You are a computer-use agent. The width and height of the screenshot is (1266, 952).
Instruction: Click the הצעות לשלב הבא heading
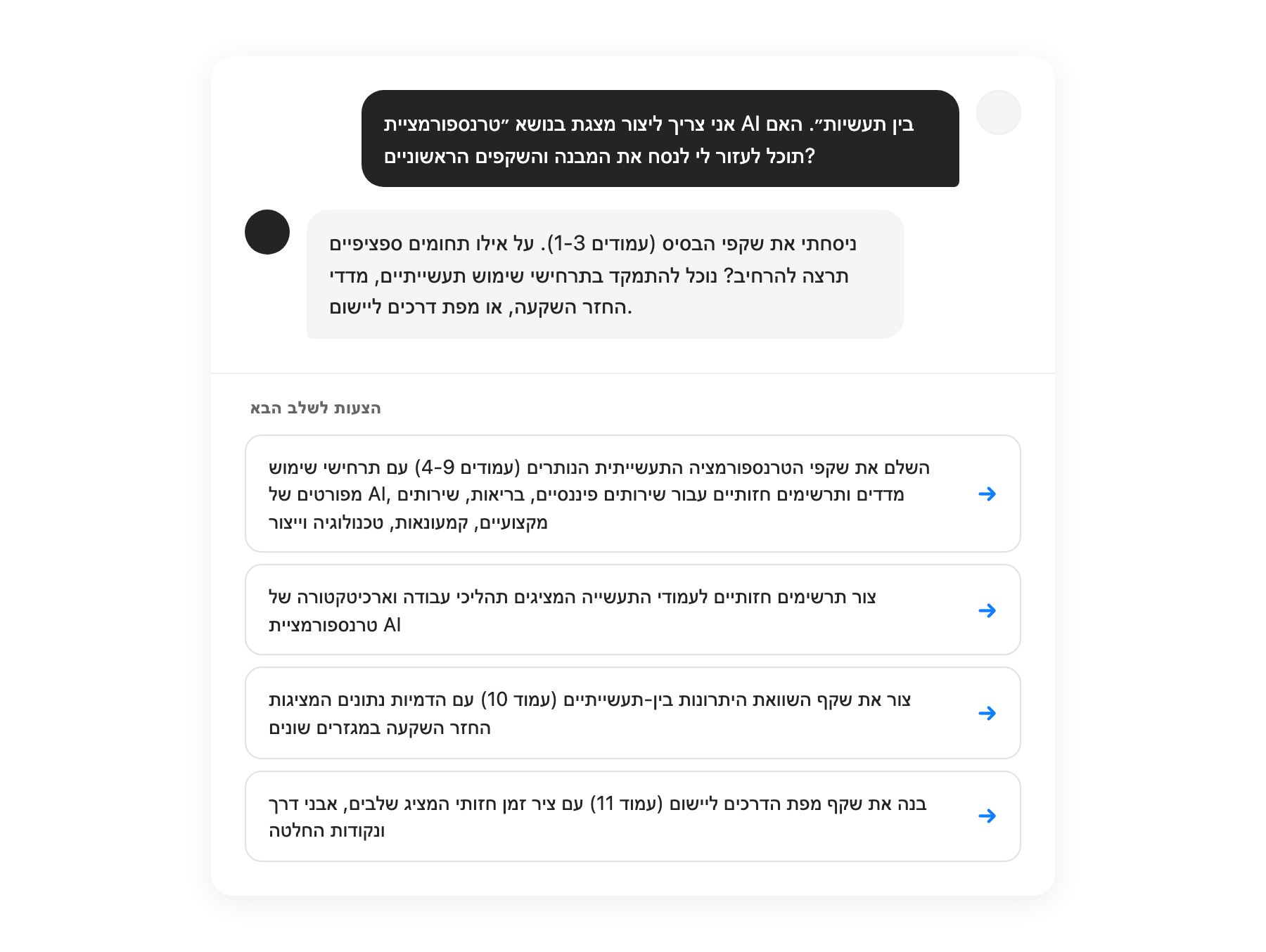316,409
